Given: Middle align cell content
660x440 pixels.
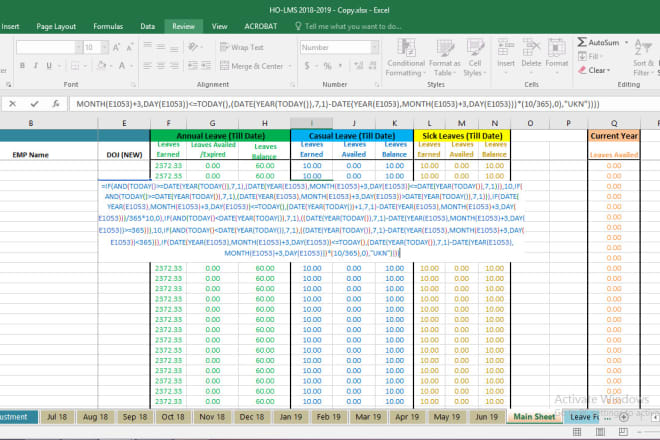Looking at the screenshot, I should pos(161,47).
